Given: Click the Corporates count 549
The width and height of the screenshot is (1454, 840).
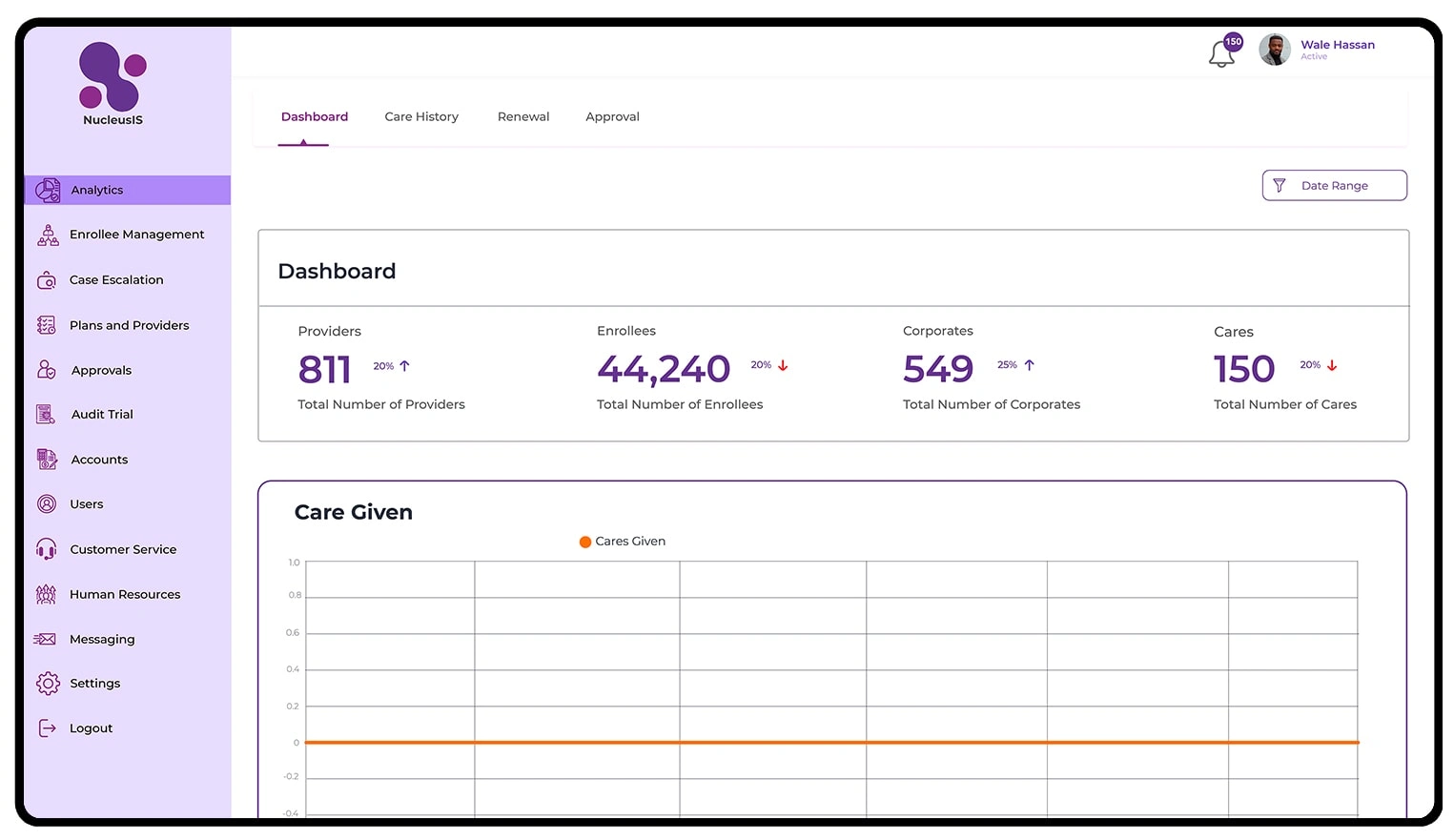Looking at the screenshot, I should [x=938, y=369].
